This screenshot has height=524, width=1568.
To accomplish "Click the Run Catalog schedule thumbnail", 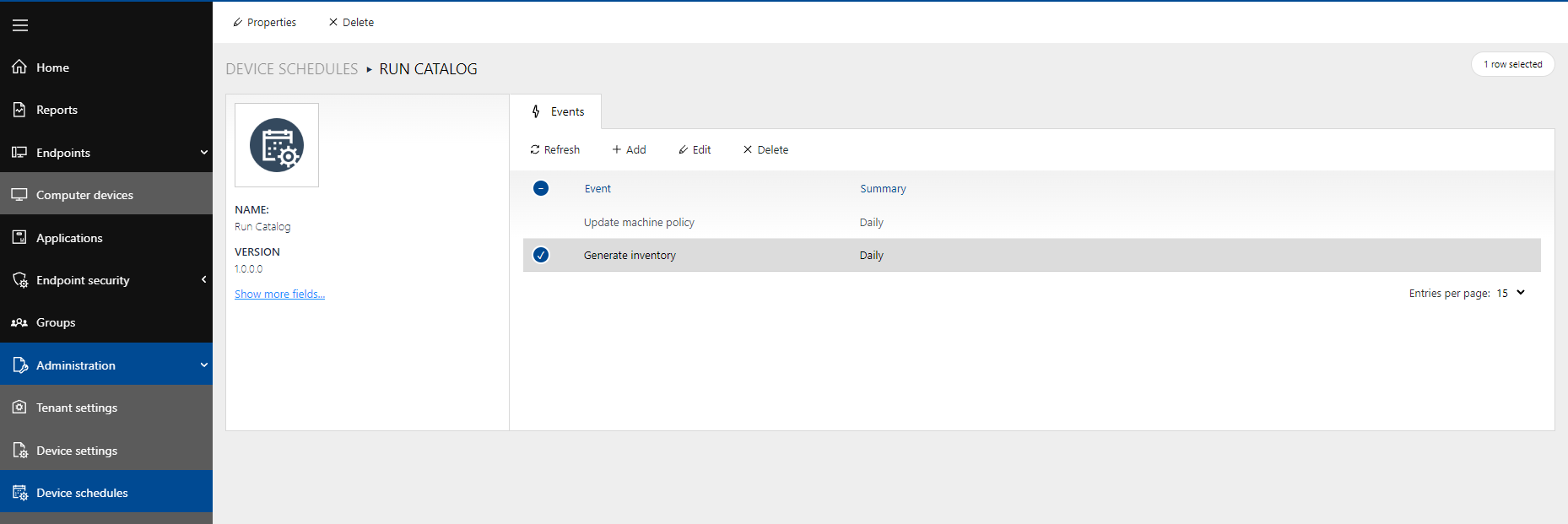I will tap(277, 145).
